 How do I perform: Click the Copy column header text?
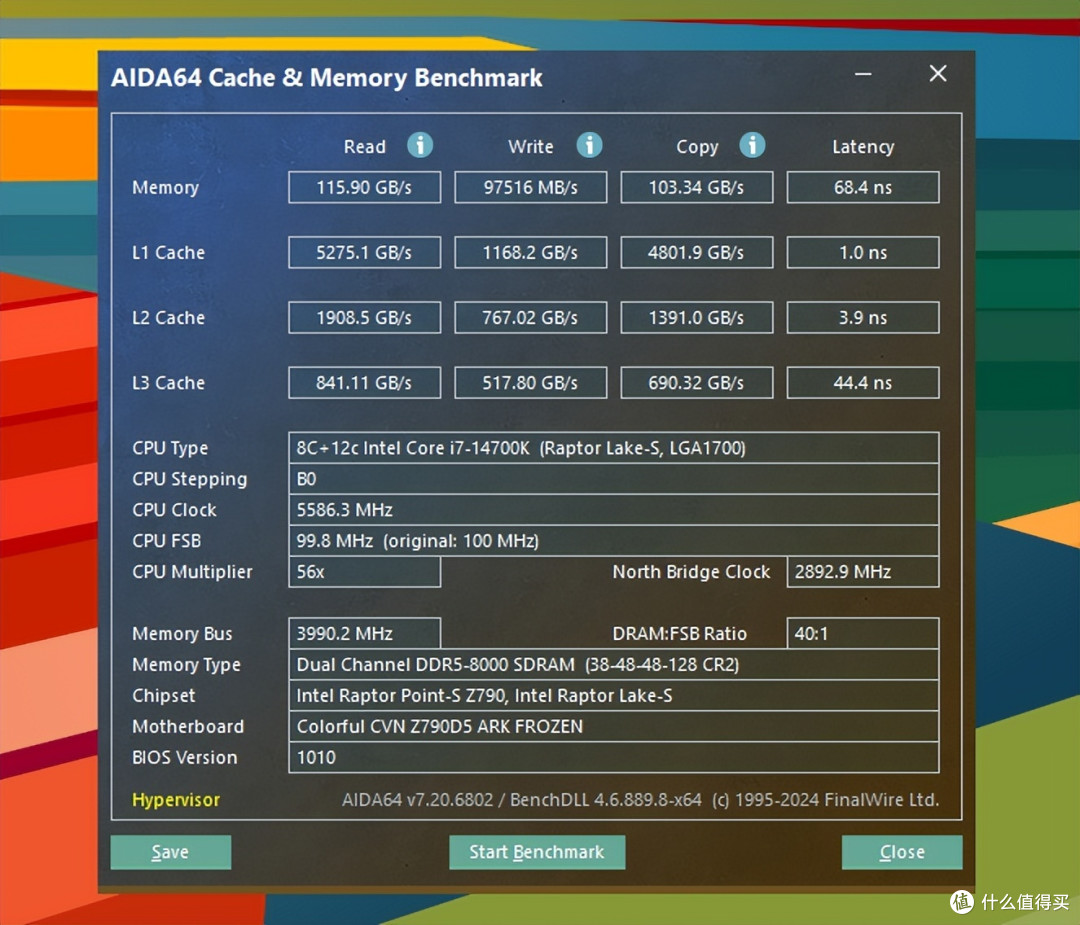pos(697,147)
